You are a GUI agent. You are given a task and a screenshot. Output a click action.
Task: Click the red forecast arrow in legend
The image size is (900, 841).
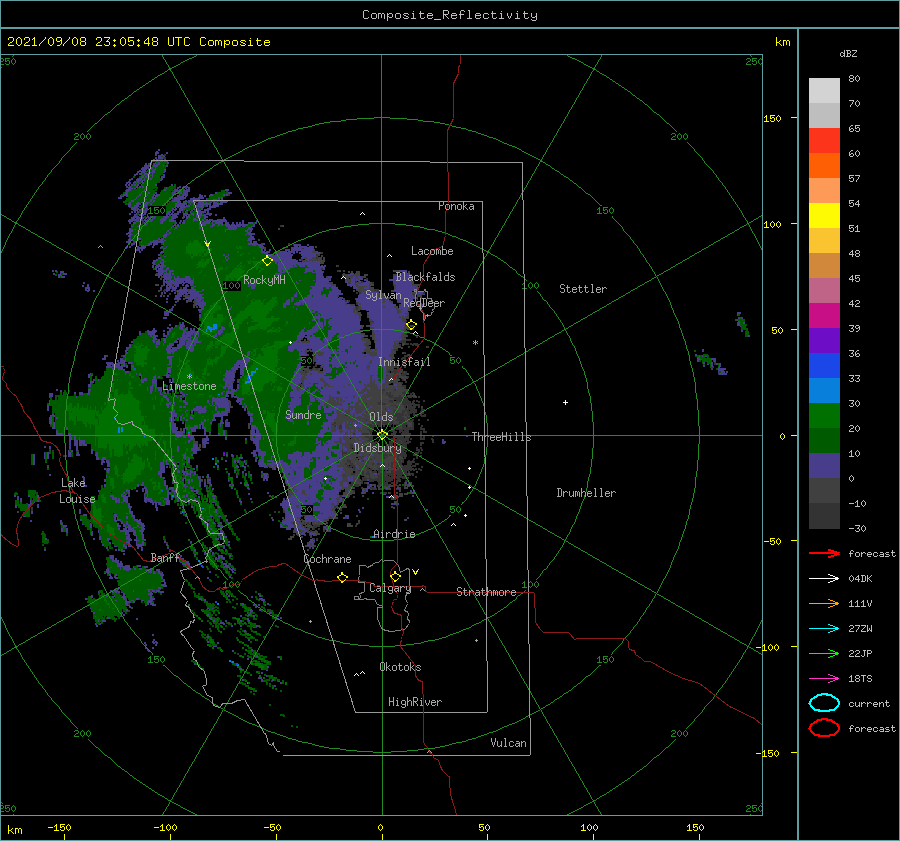pos(824,553)
